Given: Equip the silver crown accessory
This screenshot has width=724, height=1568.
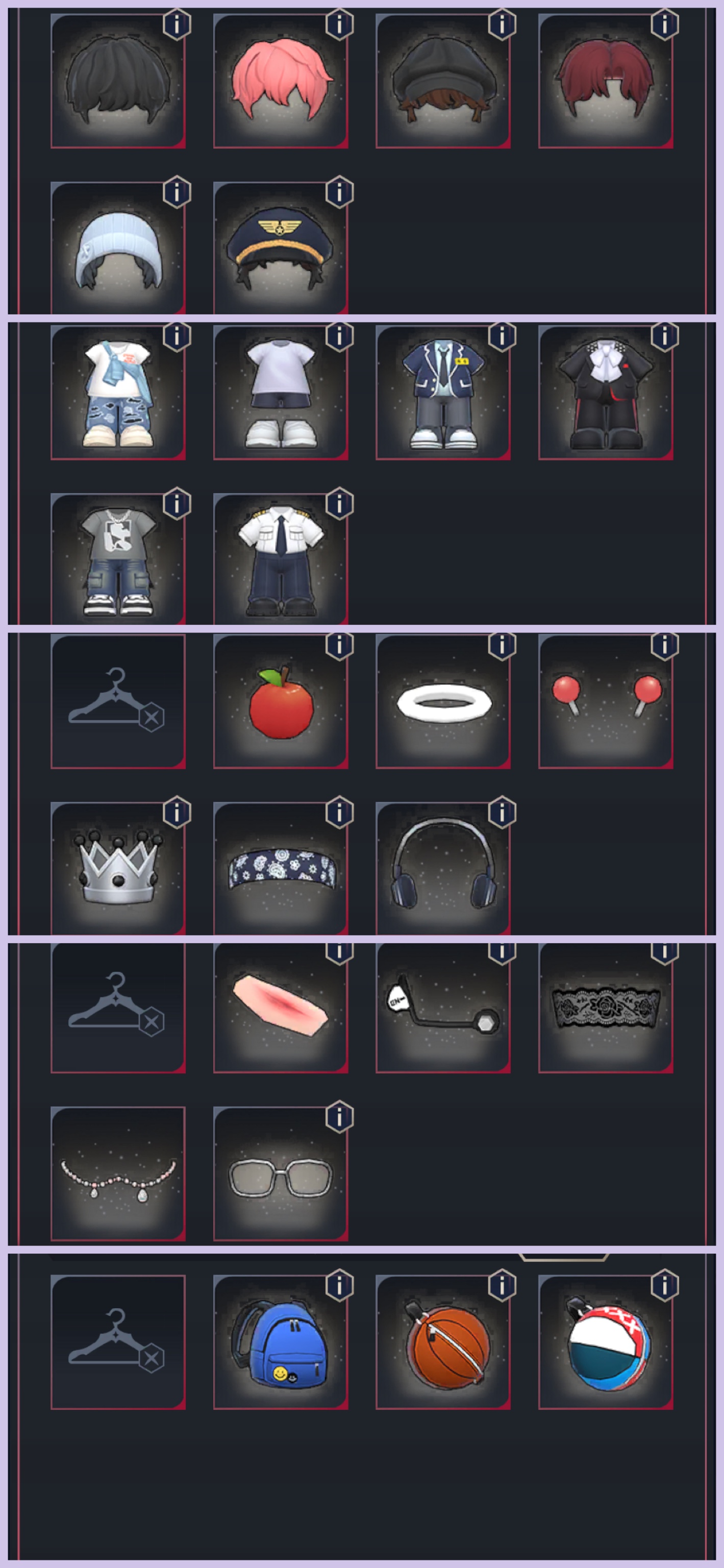Looking at the screenshot, I should 118,868.
